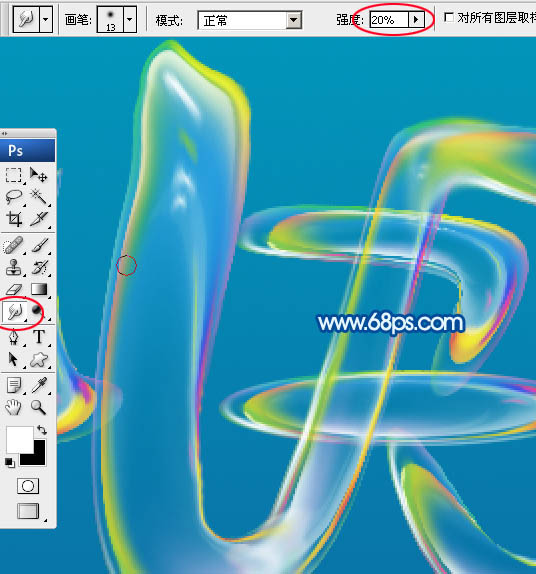Open the strength slider popup arrow
The image size is (536, 574).
416,19
